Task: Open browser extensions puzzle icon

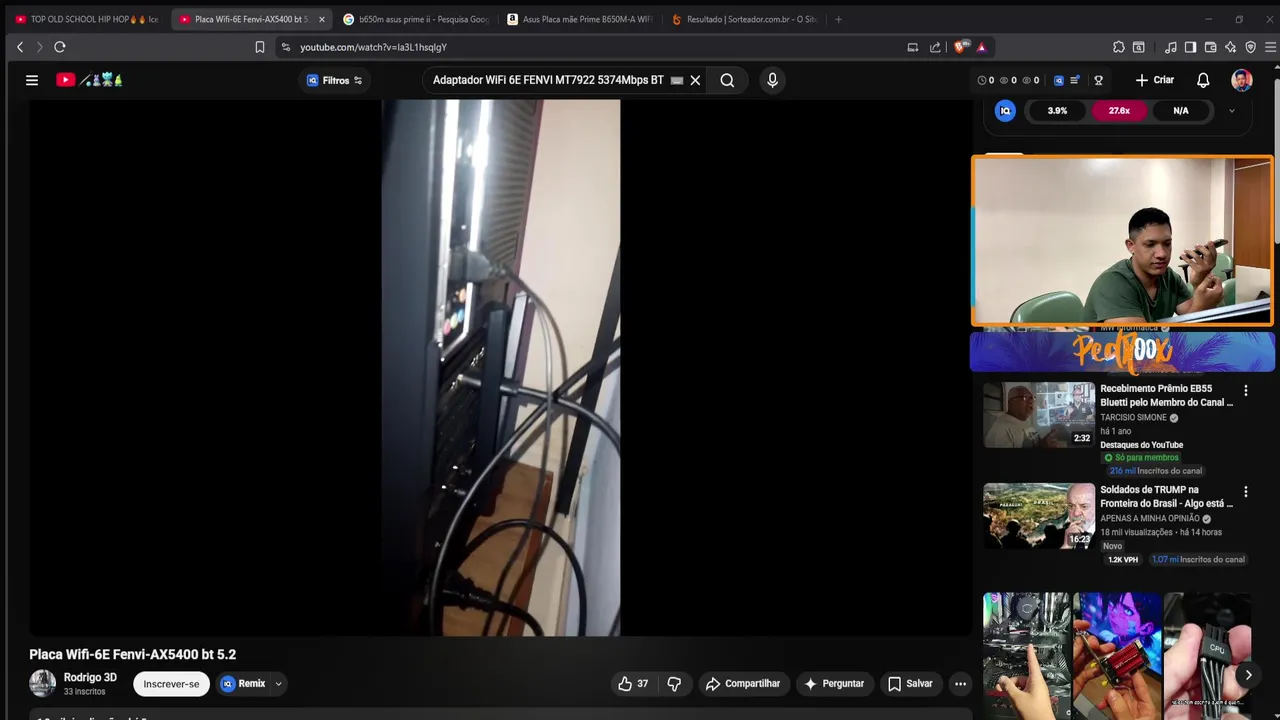Action: tap(1118, 47)
